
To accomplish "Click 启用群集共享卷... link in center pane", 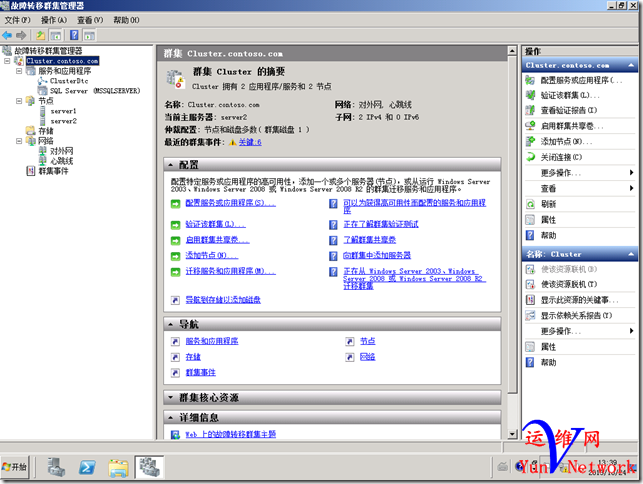I will point(217,240).
